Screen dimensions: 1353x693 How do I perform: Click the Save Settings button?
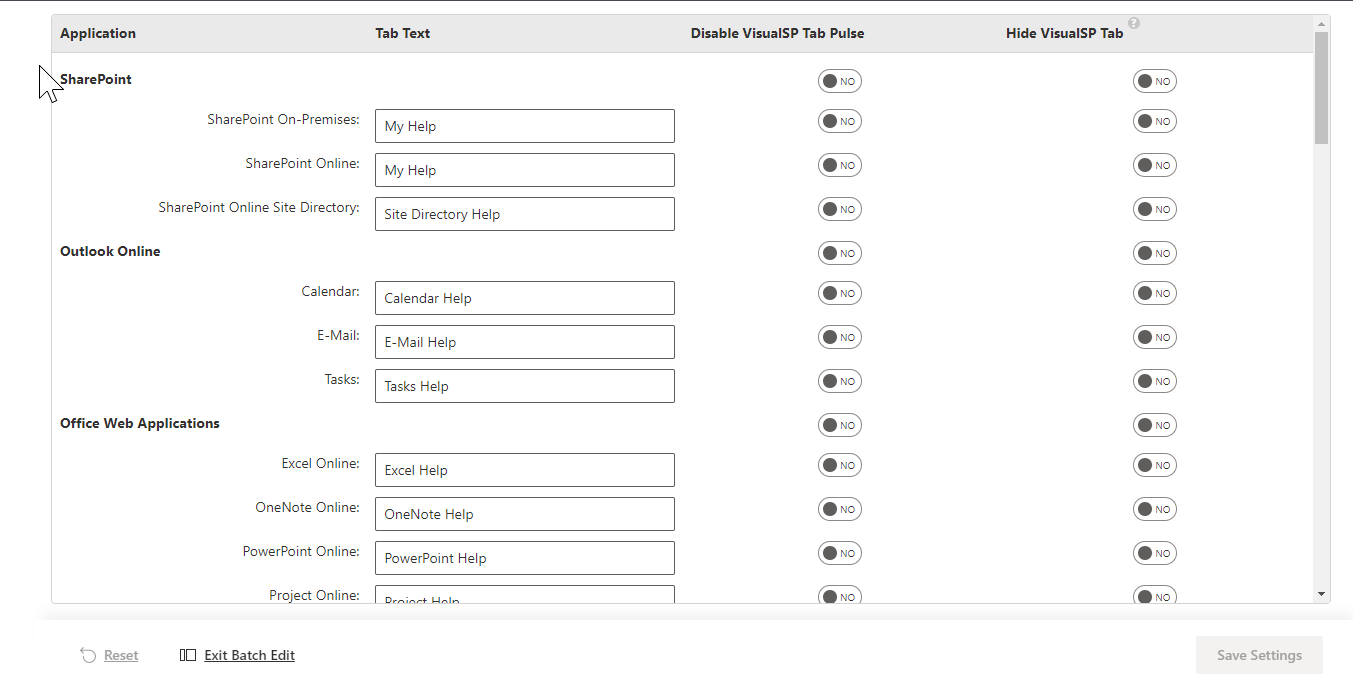tap(1258, 655)
